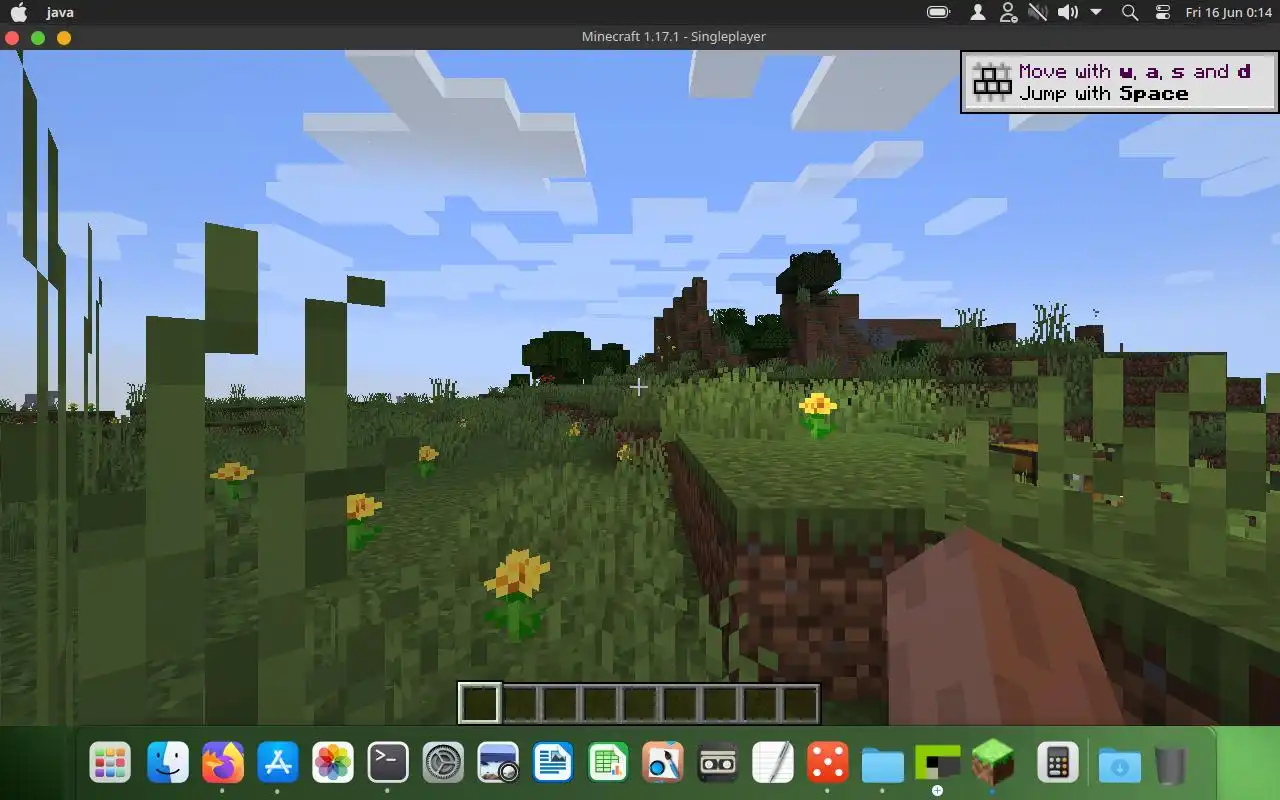
Task: Launch Firefox from the dock
Action: (x=223, y=764)
